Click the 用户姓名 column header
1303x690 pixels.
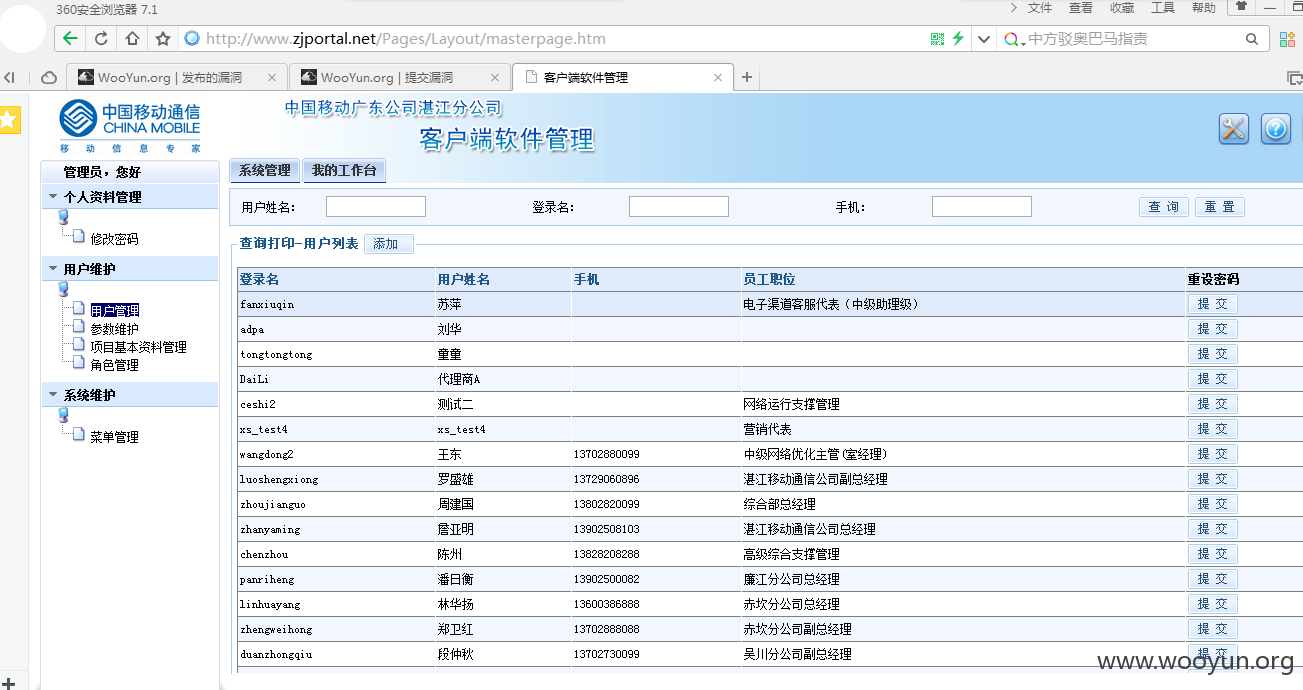(503, 279)
